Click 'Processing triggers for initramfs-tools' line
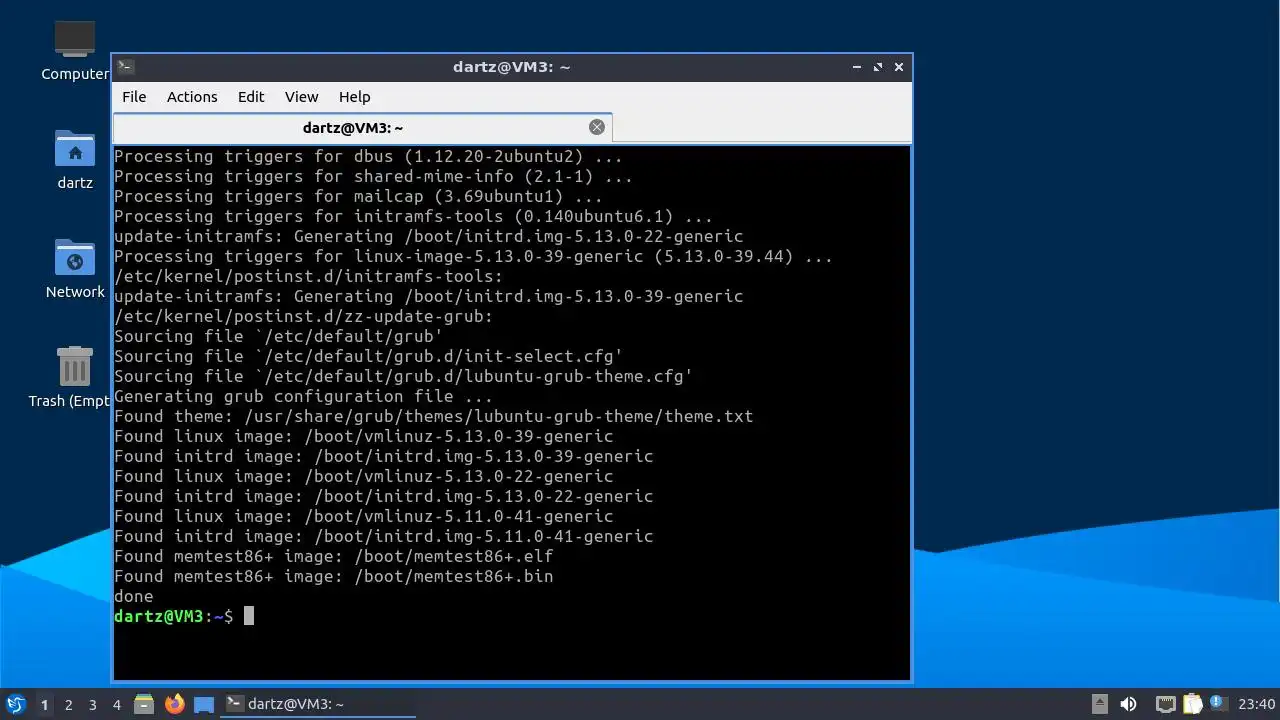The image size is (1280, 720). [413, 216]
